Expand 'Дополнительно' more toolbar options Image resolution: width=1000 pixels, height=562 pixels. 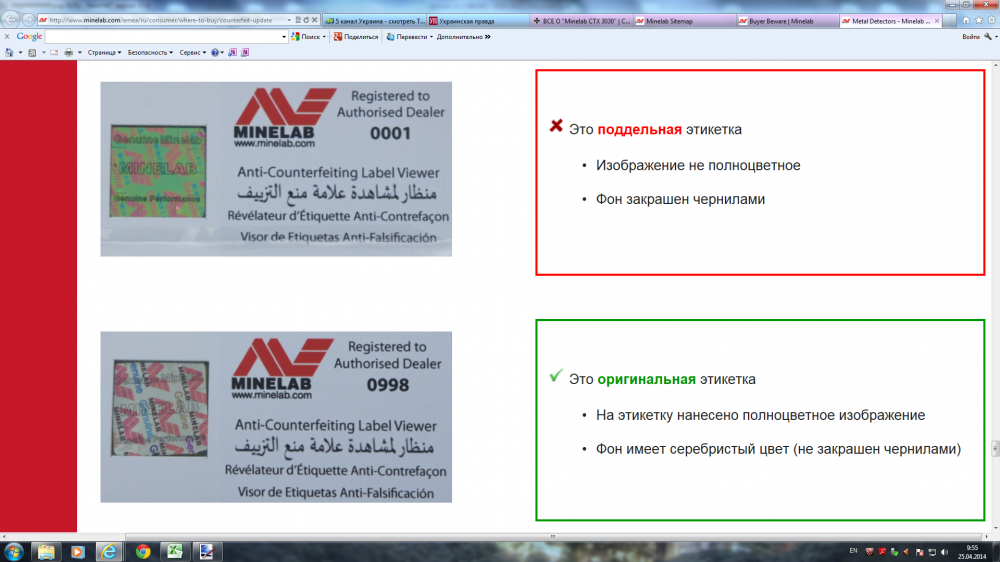[x=464, y=37]
